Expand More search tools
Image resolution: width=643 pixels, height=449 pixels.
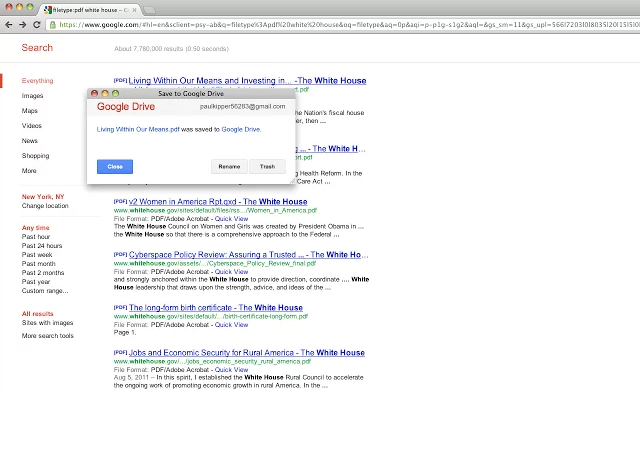[48, 335]
